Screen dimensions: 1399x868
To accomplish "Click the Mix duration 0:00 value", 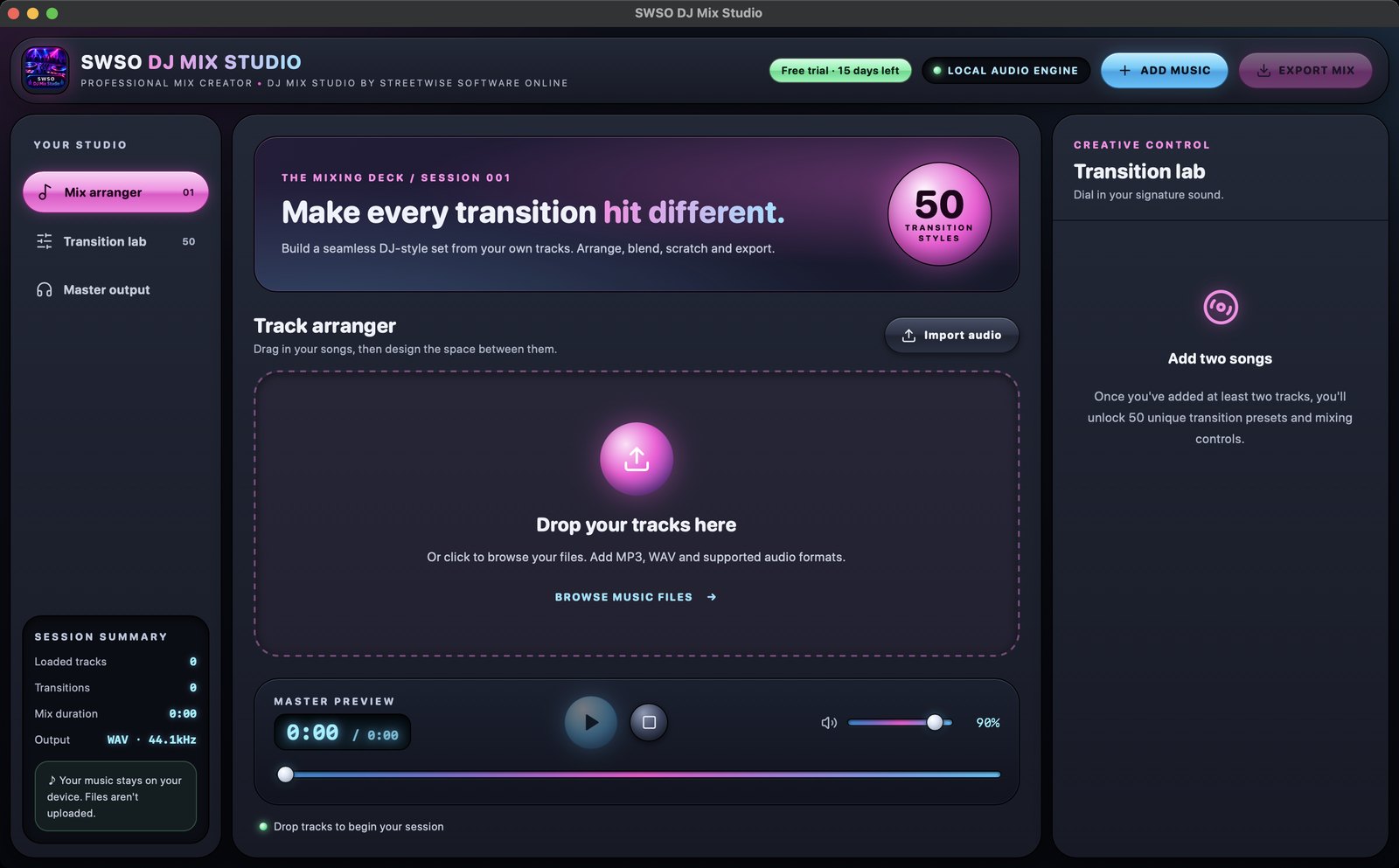I will click(183, 714).
